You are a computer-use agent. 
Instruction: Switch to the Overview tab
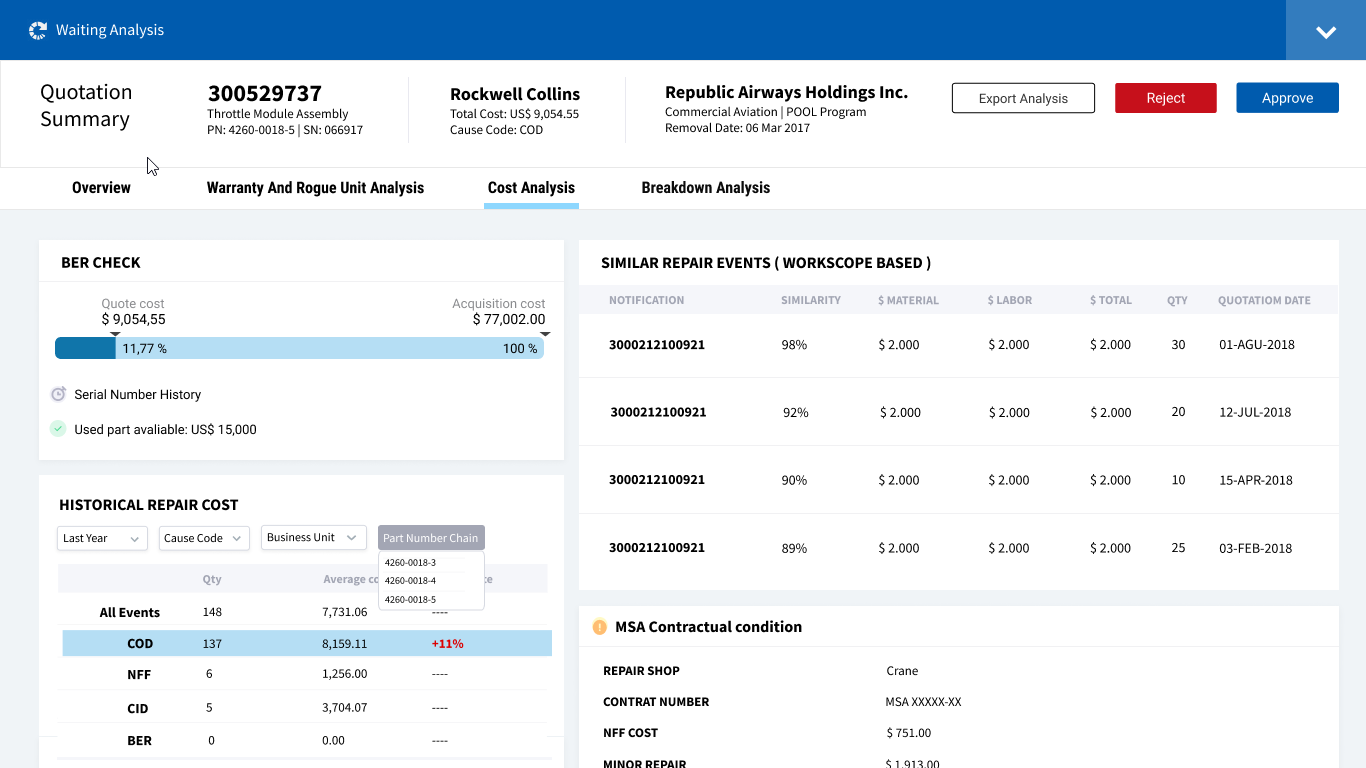[101, 188]
